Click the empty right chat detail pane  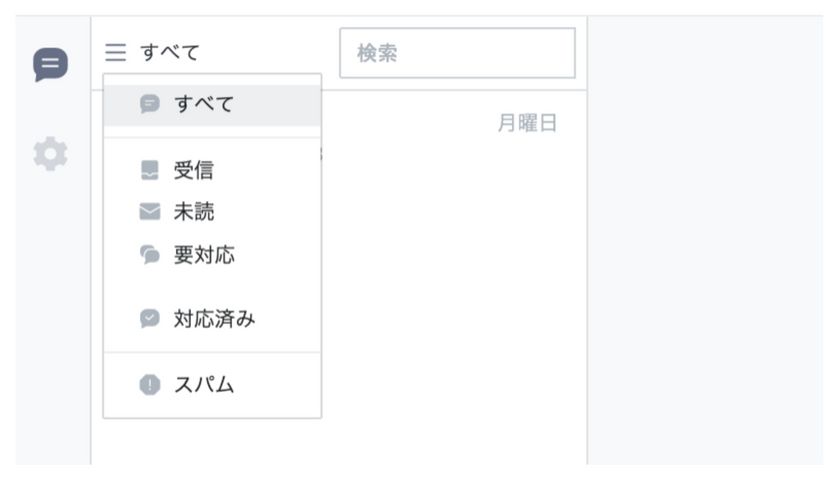click(x=706, y=240)
